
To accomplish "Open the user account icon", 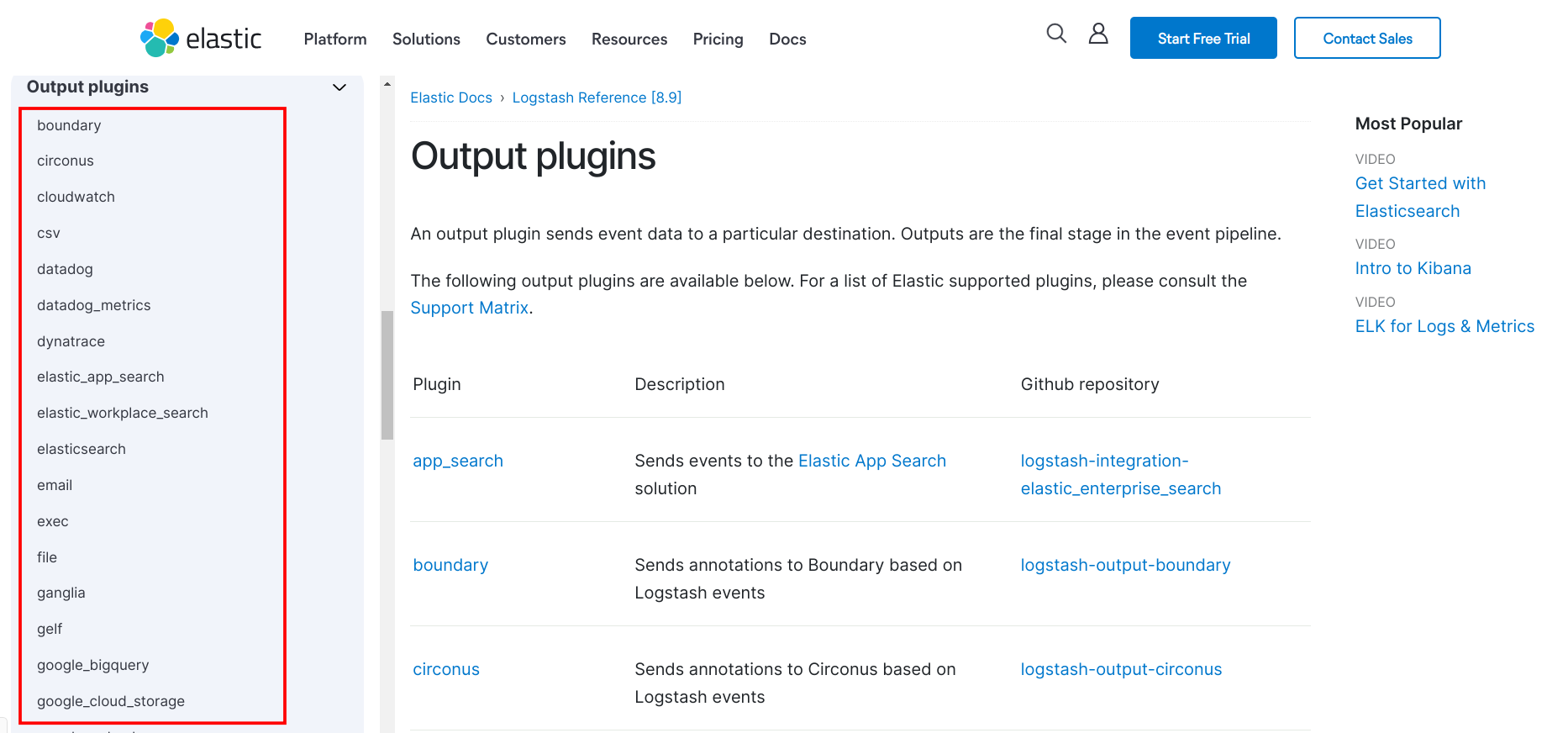I will coord(1098,33).
